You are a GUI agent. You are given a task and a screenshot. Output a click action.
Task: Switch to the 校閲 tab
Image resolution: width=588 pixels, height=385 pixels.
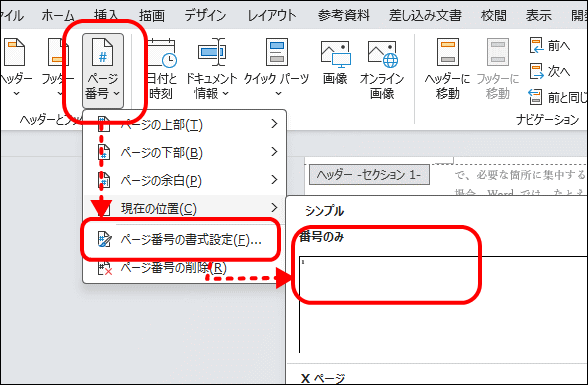click(x=494, y=16)
